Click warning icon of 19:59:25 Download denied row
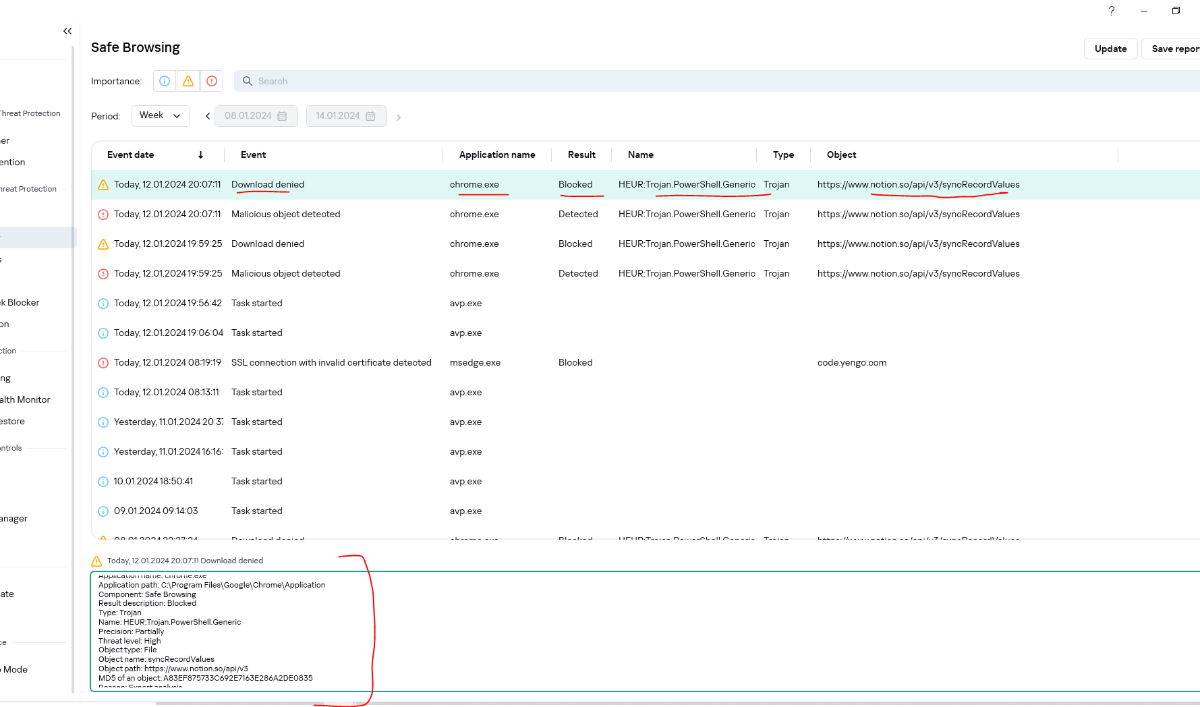Screen dimensions: 1200x707 coord(103,244)
